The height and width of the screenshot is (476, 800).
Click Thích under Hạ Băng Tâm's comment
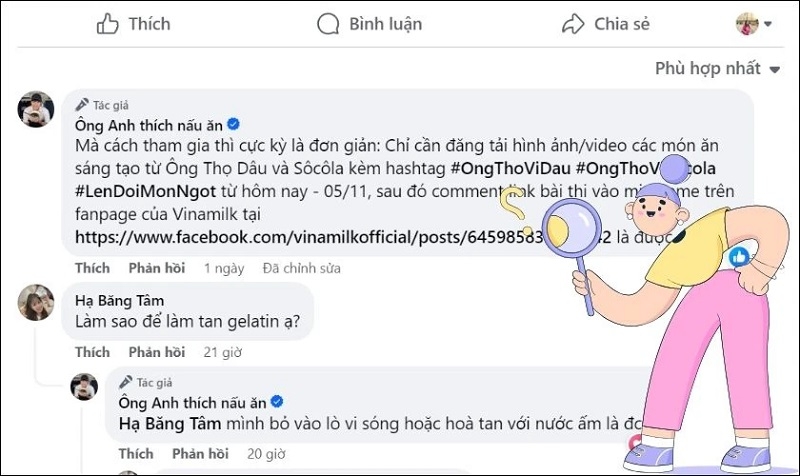pos(92,352)
